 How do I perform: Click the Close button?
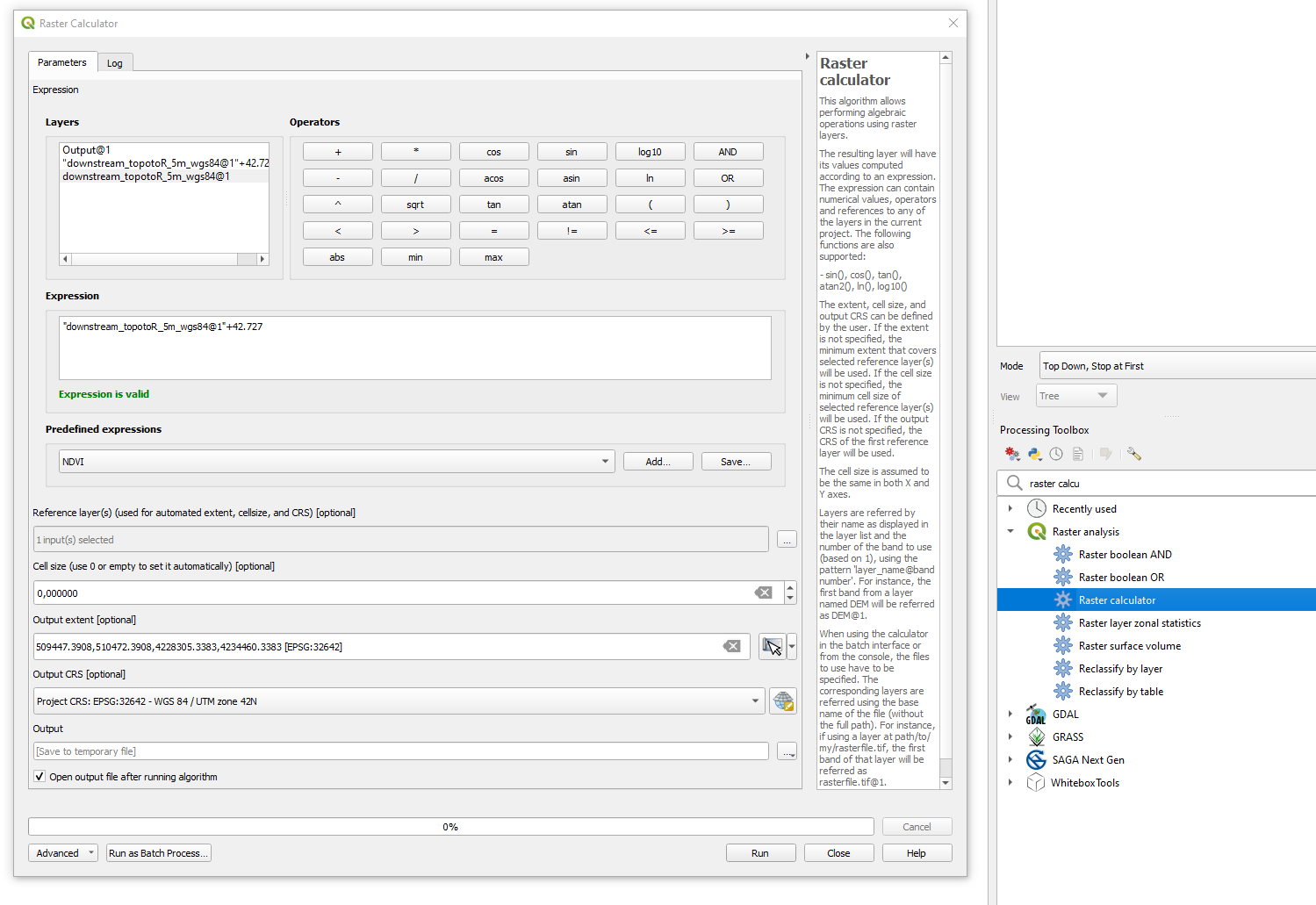click(838, 852)
